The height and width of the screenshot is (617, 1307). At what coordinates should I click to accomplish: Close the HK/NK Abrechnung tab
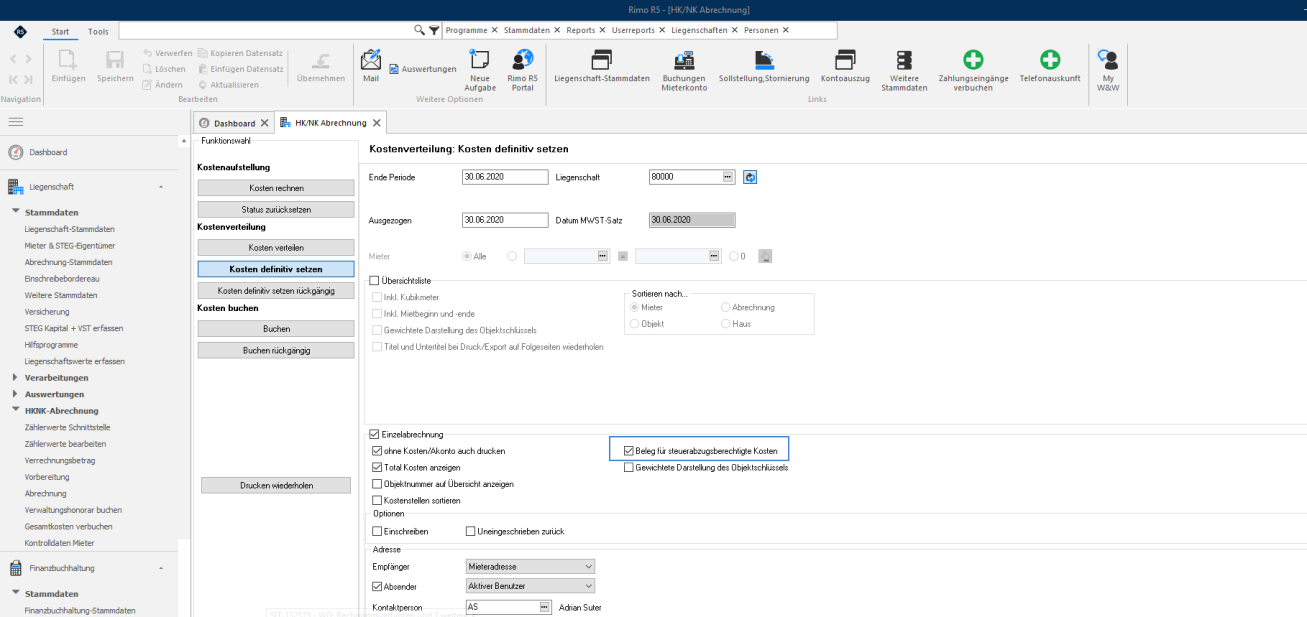[x=376, y=123]
